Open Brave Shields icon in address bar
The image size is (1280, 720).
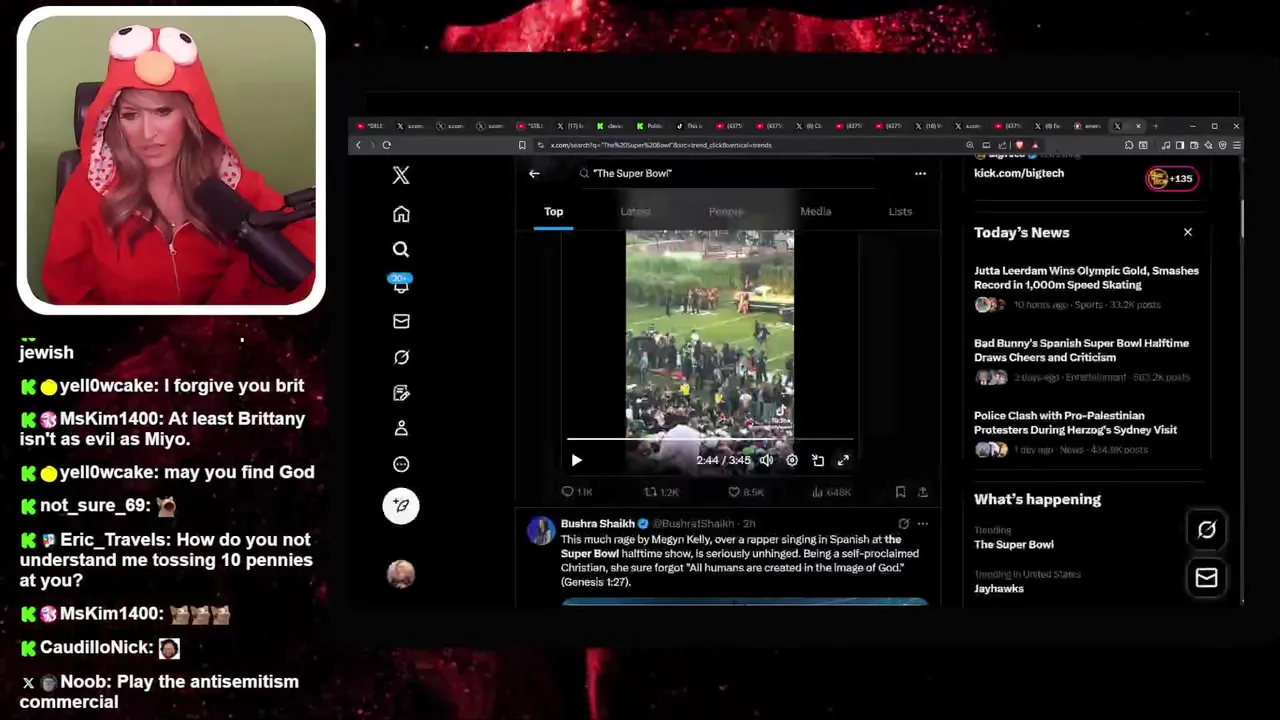1019,145
